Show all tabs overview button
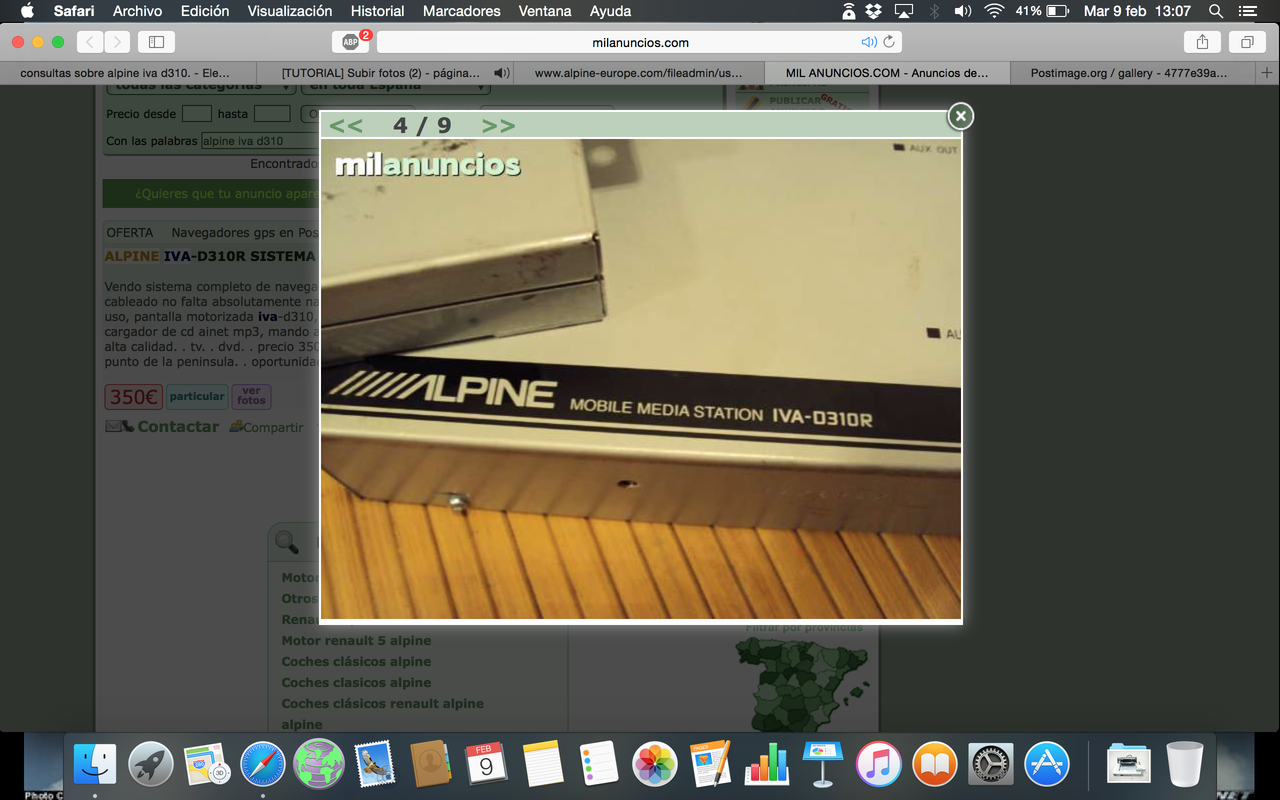Viewport: 1280px width, 800px height. click(1247, 42)
